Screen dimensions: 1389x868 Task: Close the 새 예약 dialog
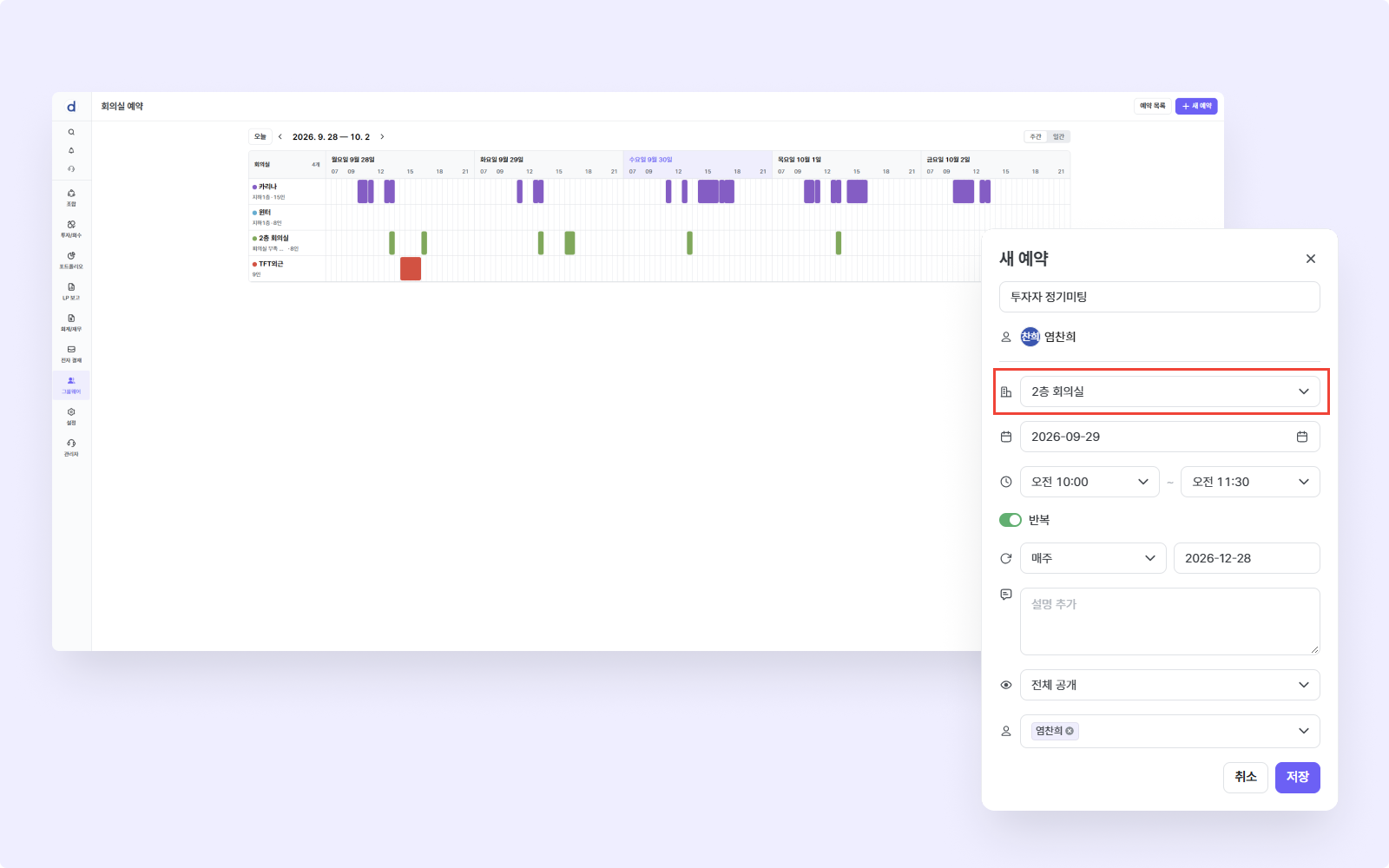pyautogui.click(x=1311, y=259)
